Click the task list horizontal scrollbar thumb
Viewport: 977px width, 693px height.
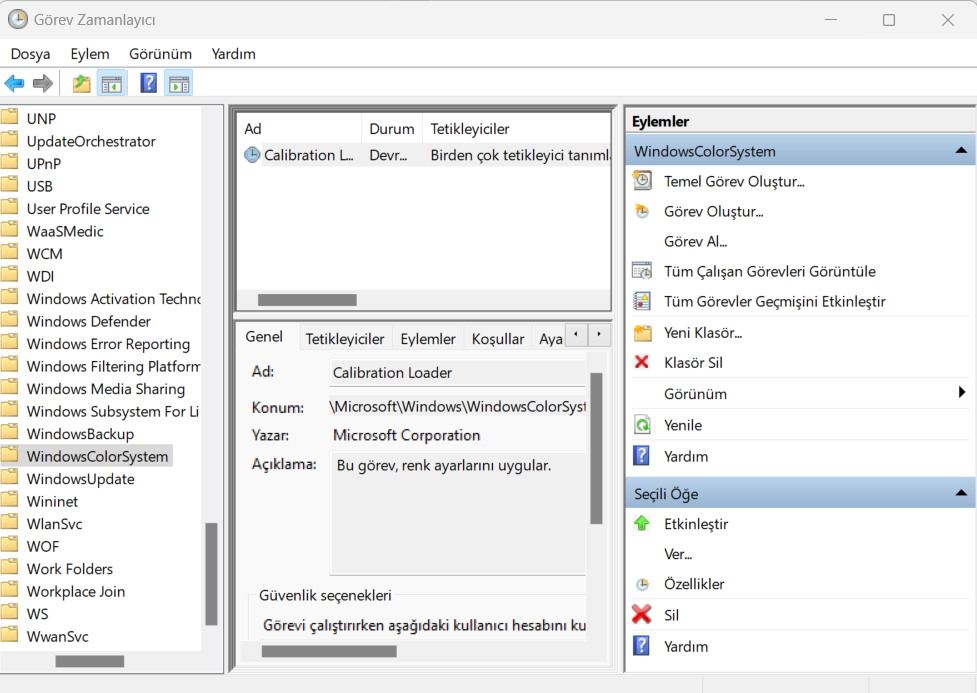tap(307, 300)
